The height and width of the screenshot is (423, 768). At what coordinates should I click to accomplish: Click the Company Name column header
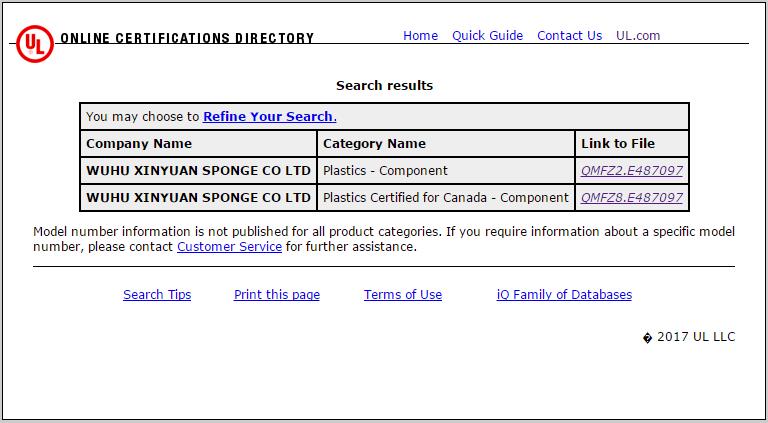pyautogui.click(x=139, y=144)
